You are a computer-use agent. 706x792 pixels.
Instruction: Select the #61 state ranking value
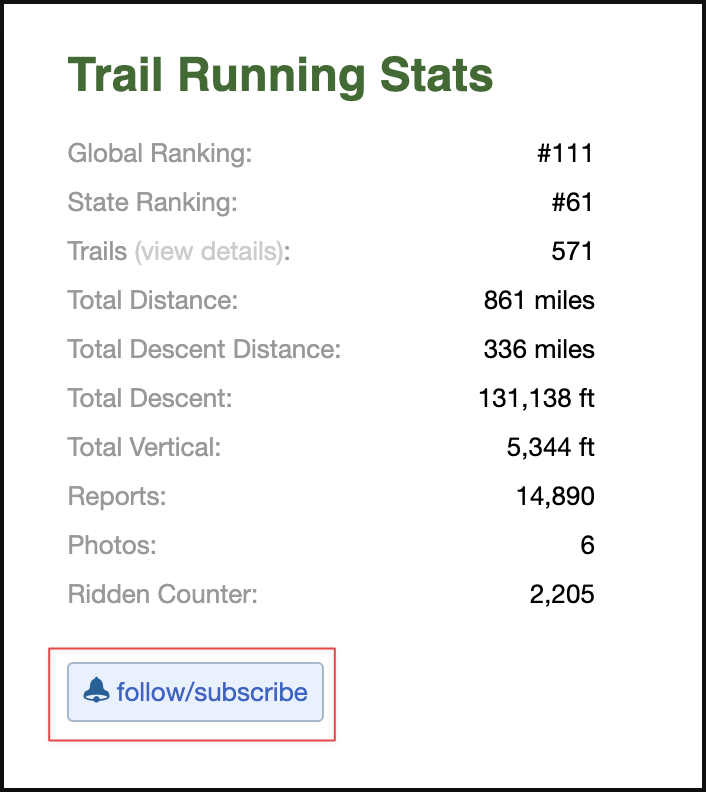pos(572,202)
